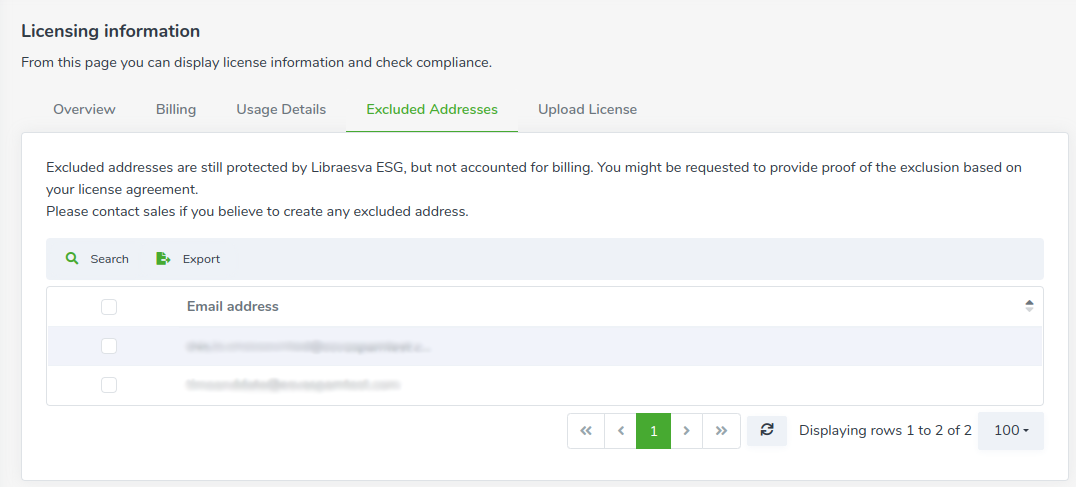Viewport: 1076px width, 487px height.
Task: Go to first page double-chevron icon
Action: tap(586, 431)
